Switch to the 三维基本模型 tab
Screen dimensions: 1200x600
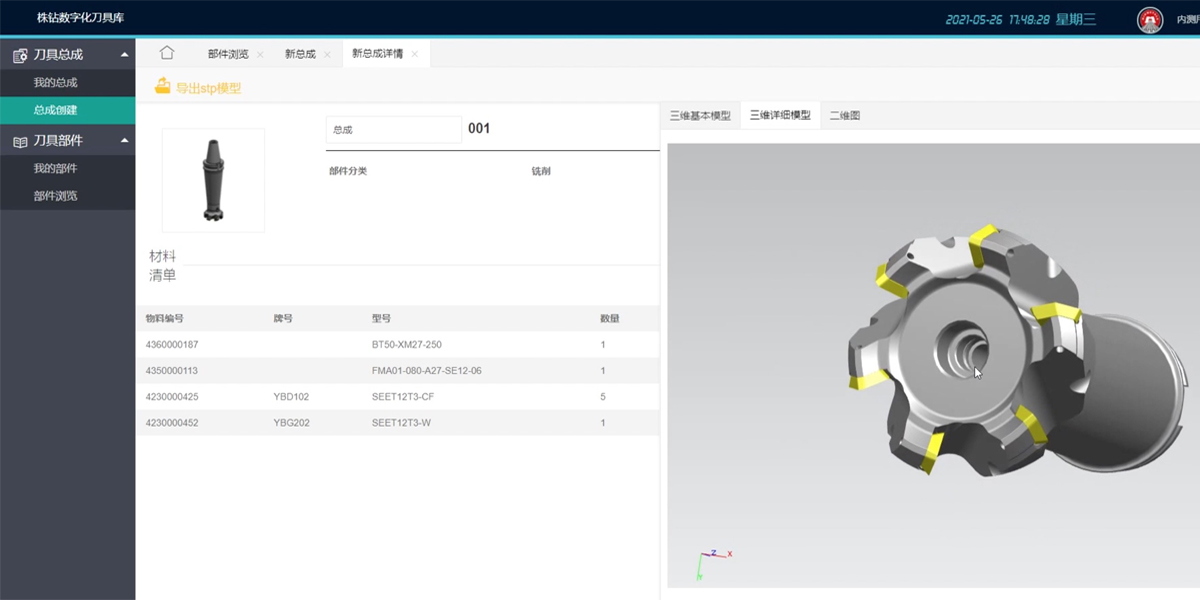point(700,116)
